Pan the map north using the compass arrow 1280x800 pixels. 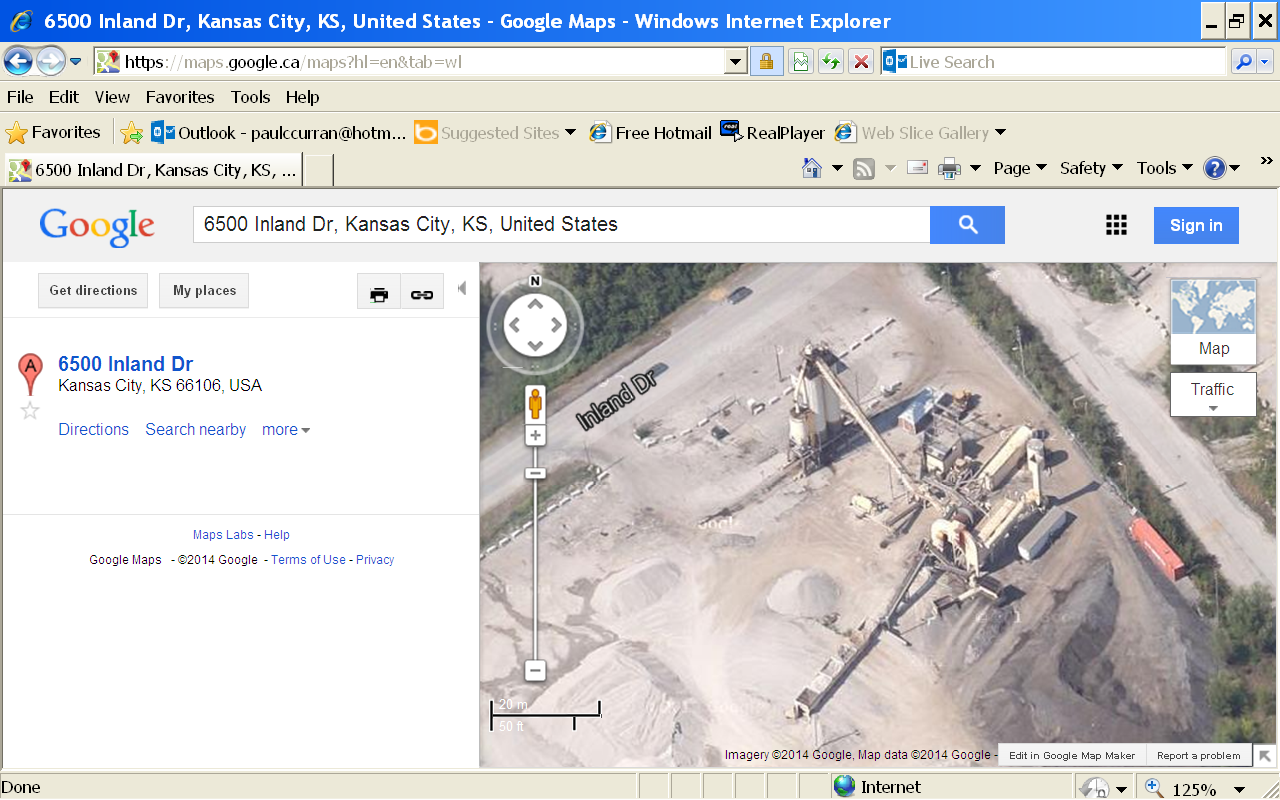(x=535, y=303)
